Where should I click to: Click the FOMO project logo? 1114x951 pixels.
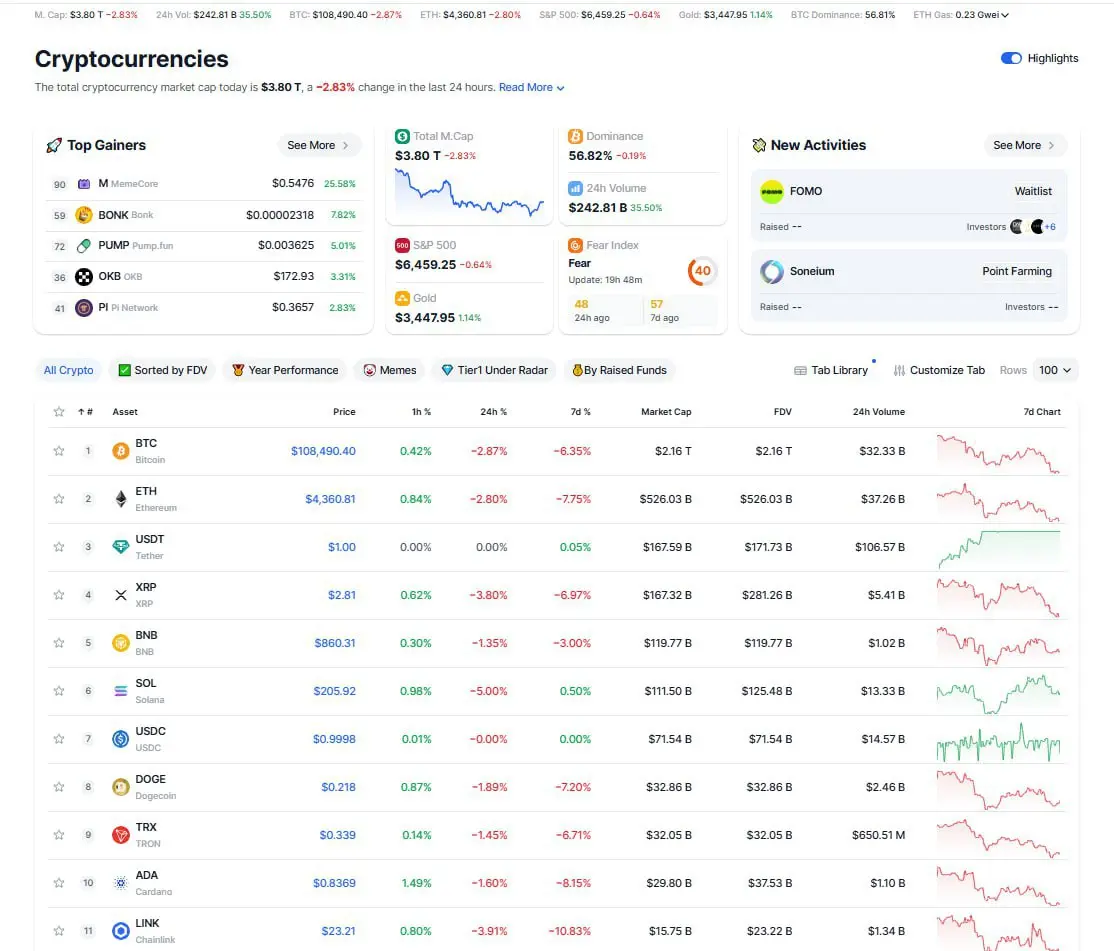[772, 192]
